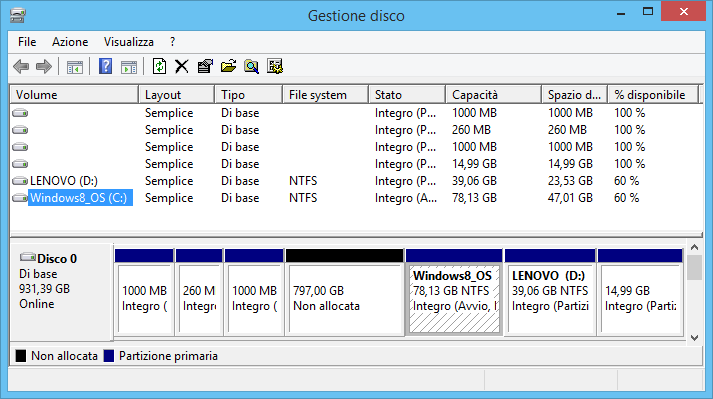
Task: Sort by the Tipo column header
Action: tap(249, 95)
